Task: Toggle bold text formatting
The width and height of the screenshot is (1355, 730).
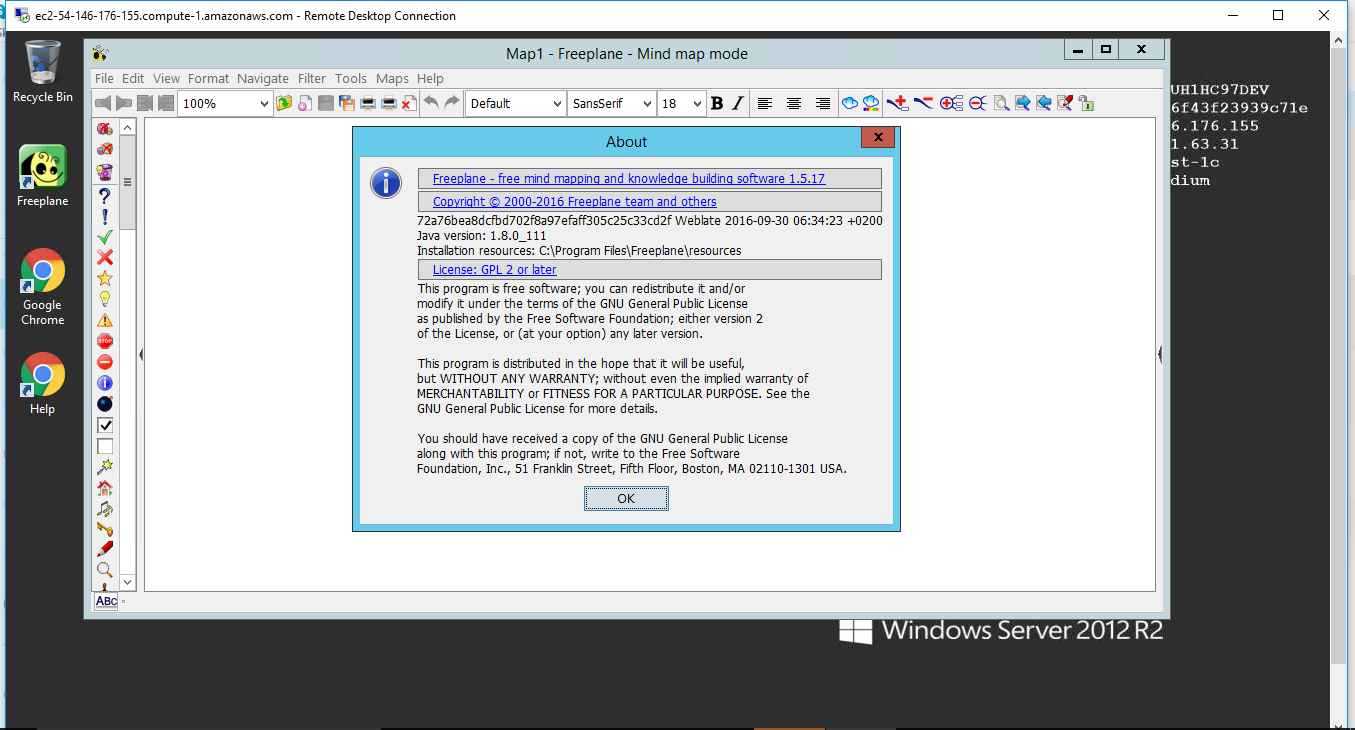Action: (716, 103)
